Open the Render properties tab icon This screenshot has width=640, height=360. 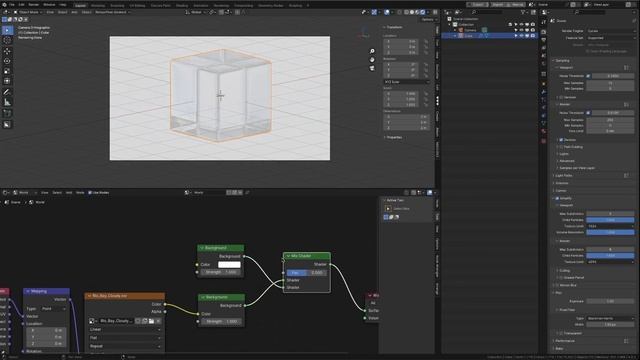544,32
